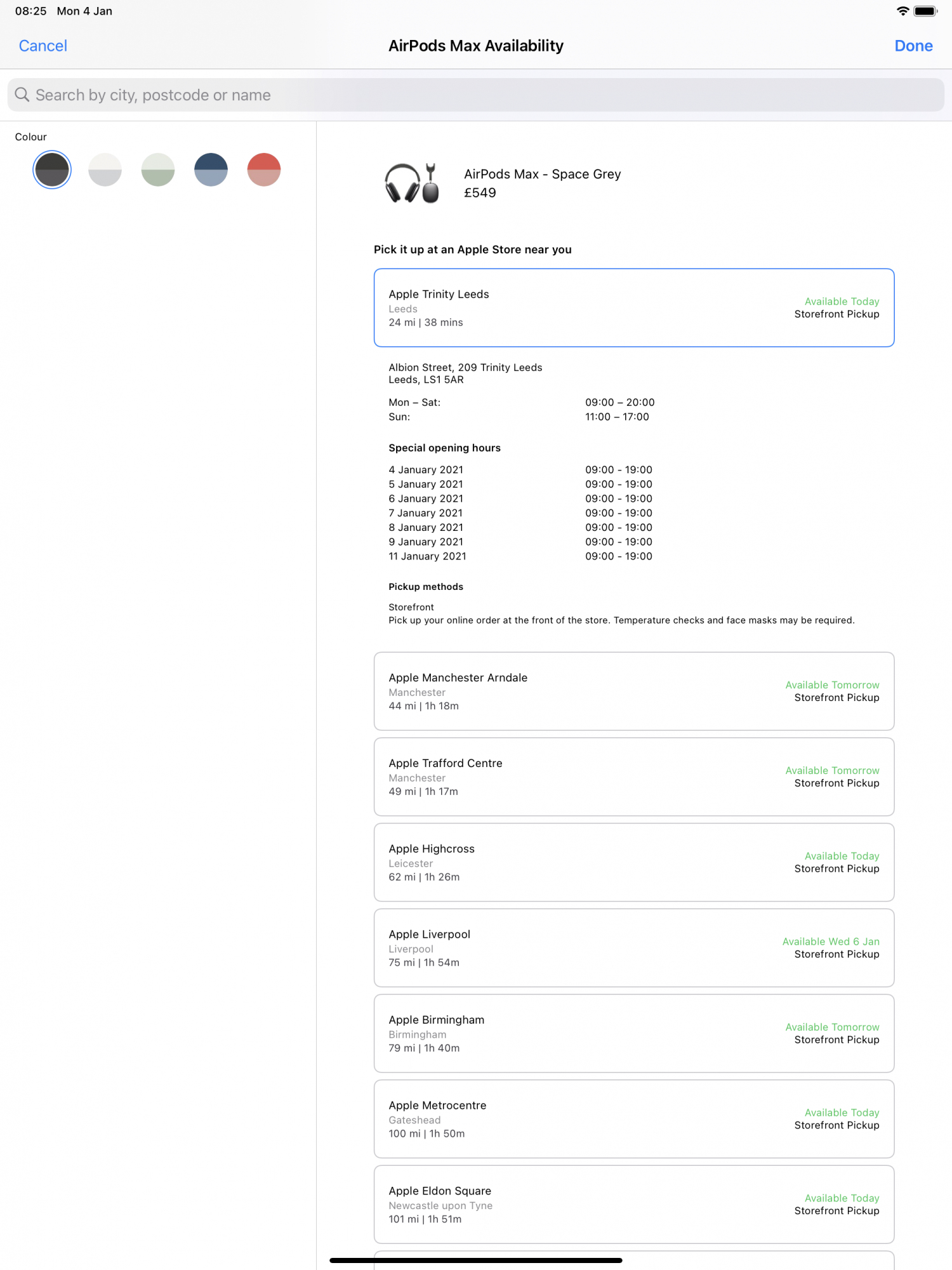The height and width of the screenshot is (1270, 952).
Task: Tap the Wi-Fi status icon
Action: pos(902,11)
